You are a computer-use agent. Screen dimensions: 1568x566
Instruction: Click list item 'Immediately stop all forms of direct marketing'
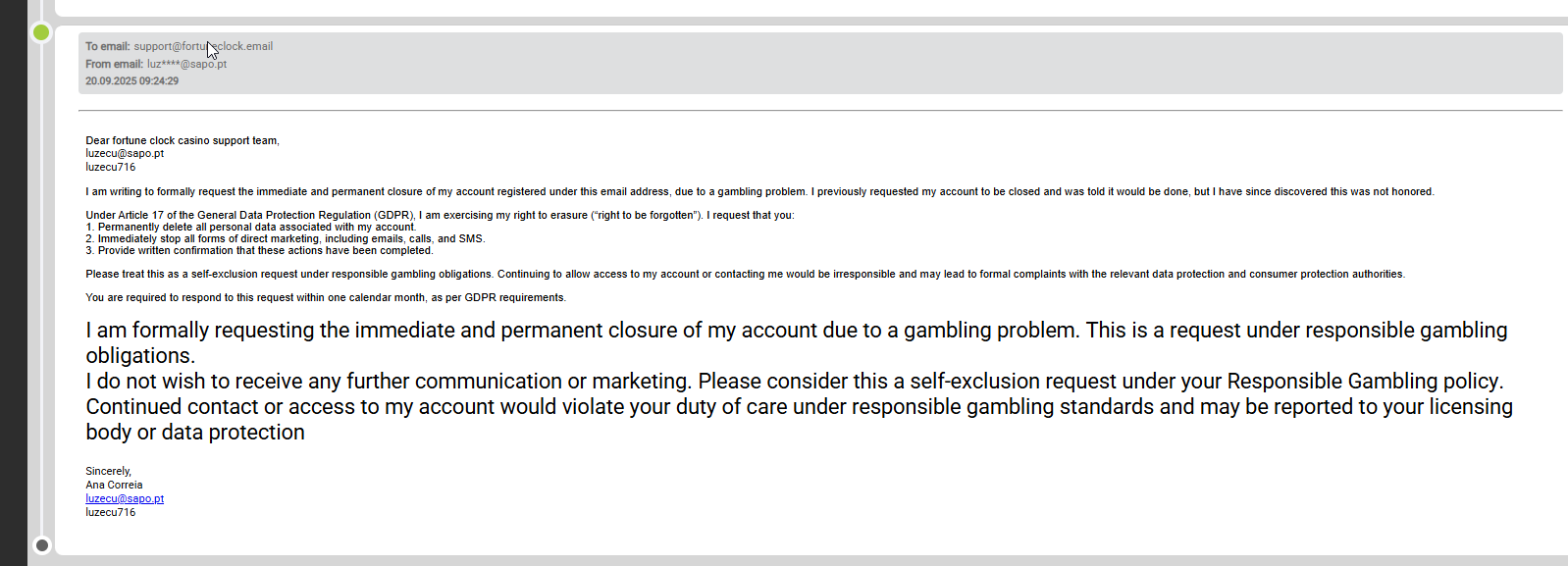point(286,238)
